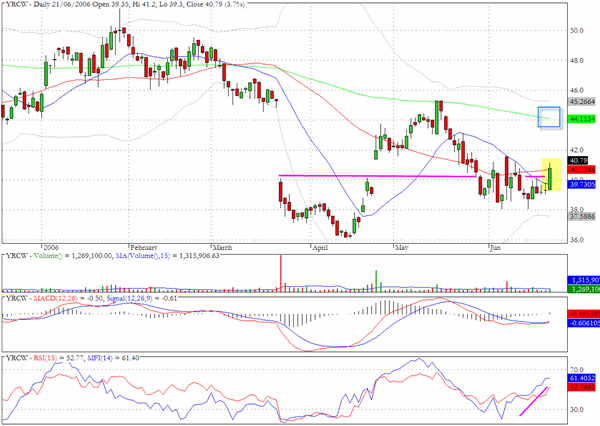Click the March date axis label

pyautogui.click(x=222, y=248)
